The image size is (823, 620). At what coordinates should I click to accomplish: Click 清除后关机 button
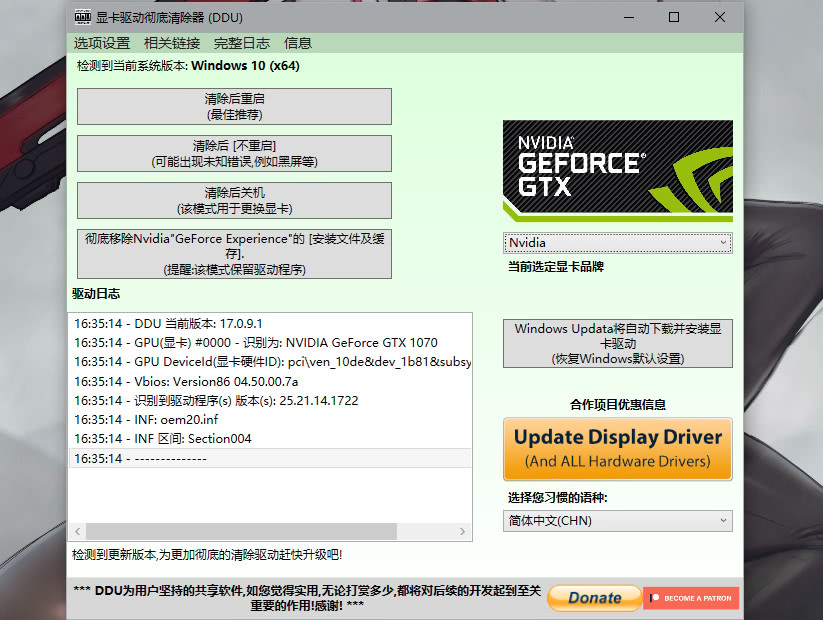pos(234,201)
